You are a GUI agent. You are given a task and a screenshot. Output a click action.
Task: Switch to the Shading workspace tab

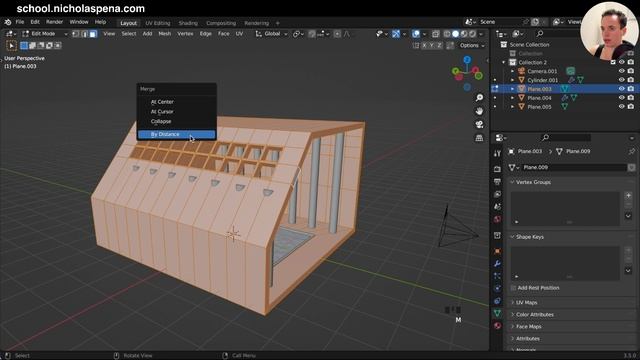(188, 23)
